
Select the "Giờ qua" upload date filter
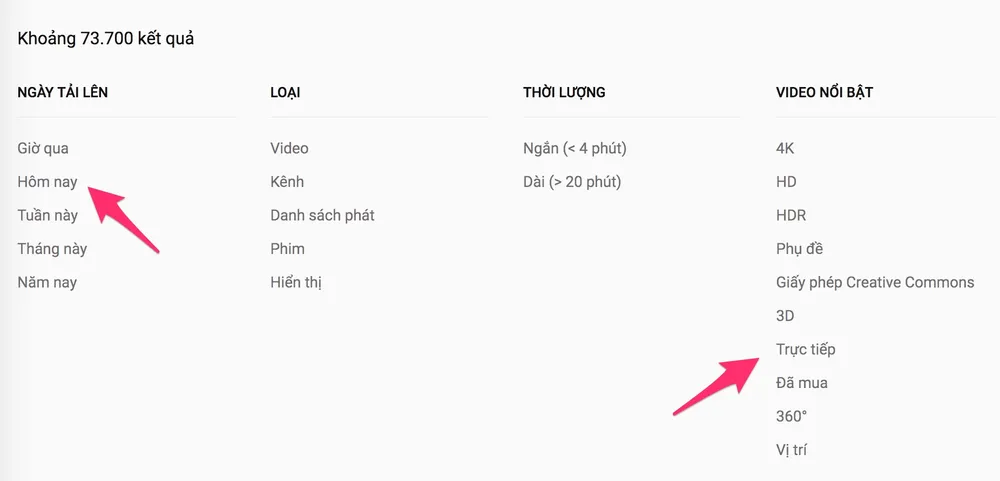pos(43,148)
